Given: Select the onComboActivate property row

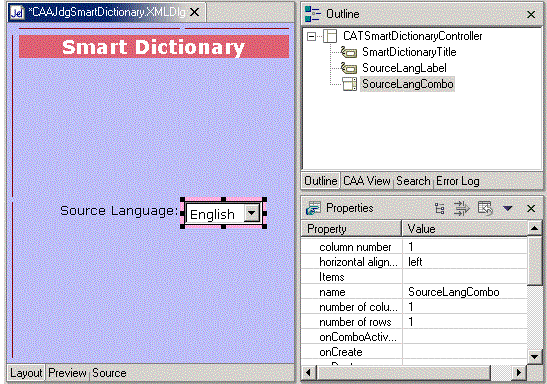Looking at the screenshot, I should point(414,337).
